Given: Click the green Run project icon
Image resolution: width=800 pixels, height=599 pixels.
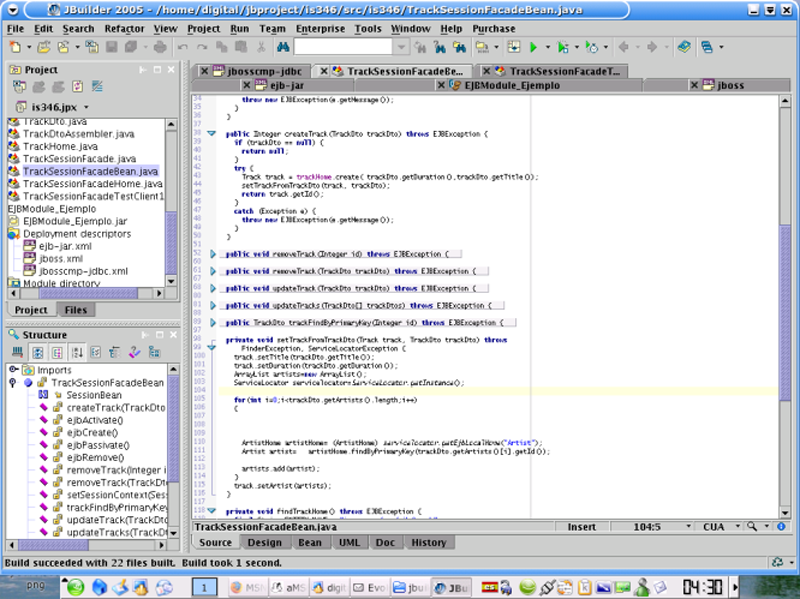Looking at the screenshot, I should tap(534, 47).
